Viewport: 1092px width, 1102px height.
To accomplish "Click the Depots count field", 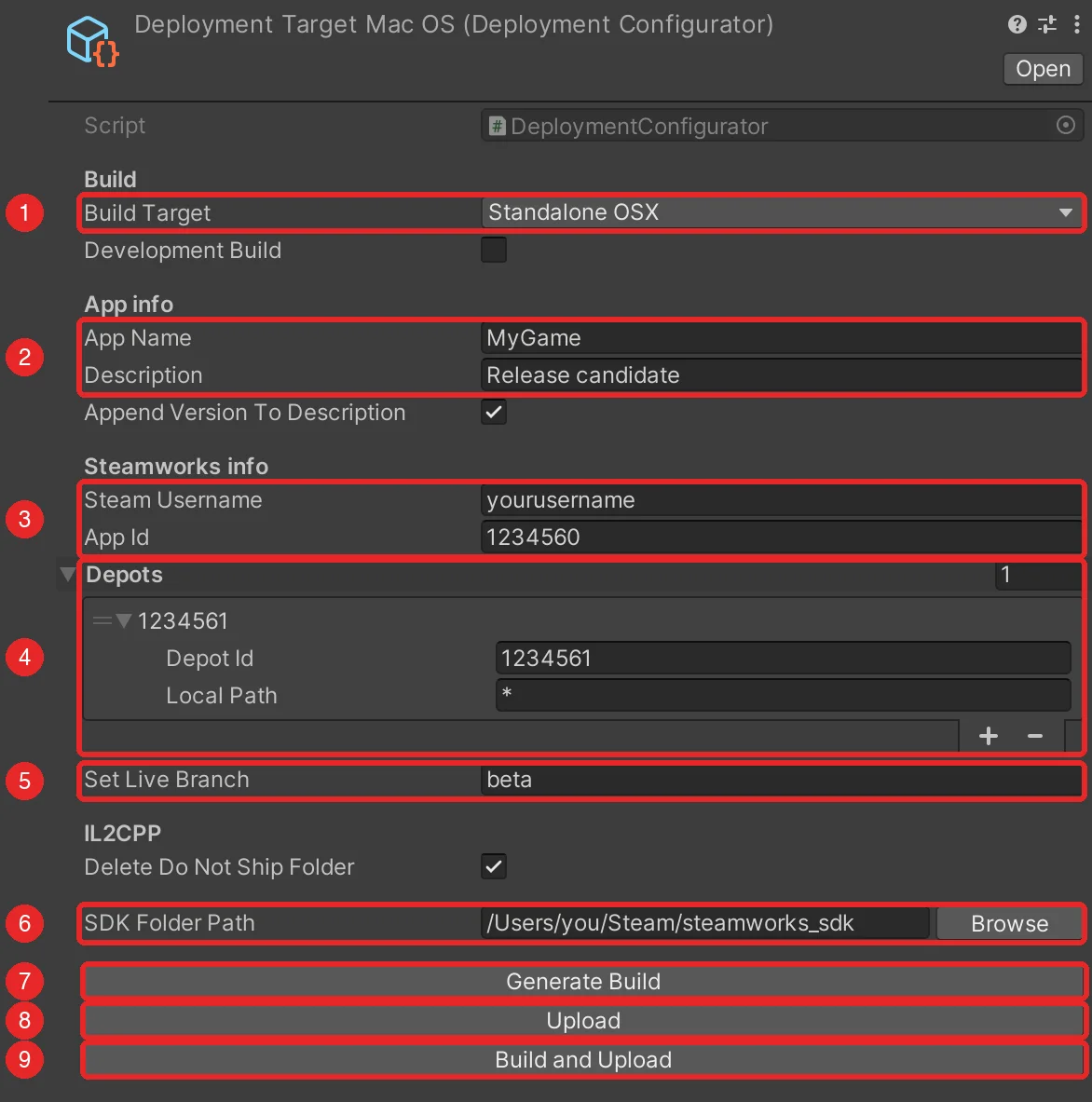I will [x=1038, y=575].
